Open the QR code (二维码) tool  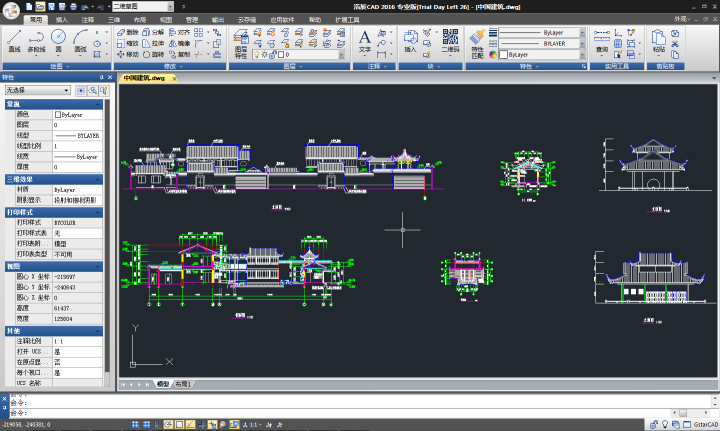pos(450,41)
